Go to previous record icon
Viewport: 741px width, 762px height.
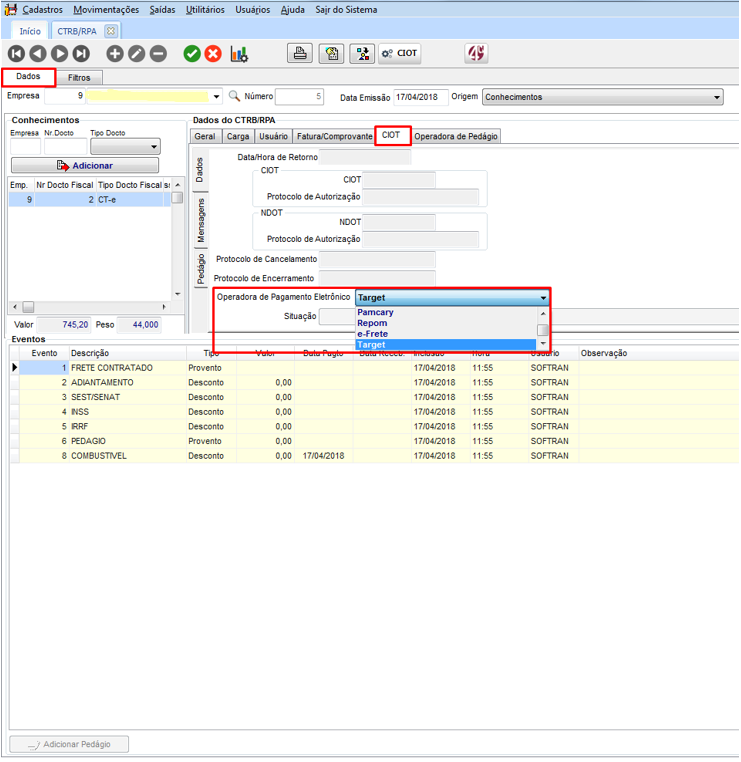point(38,53)
